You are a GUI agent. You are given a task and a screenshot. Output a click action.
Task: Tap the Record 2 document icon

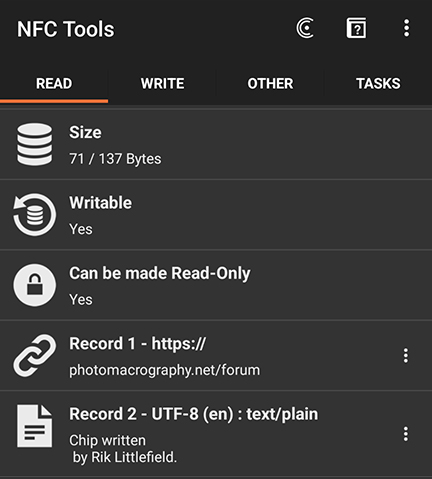coord(35,426)
